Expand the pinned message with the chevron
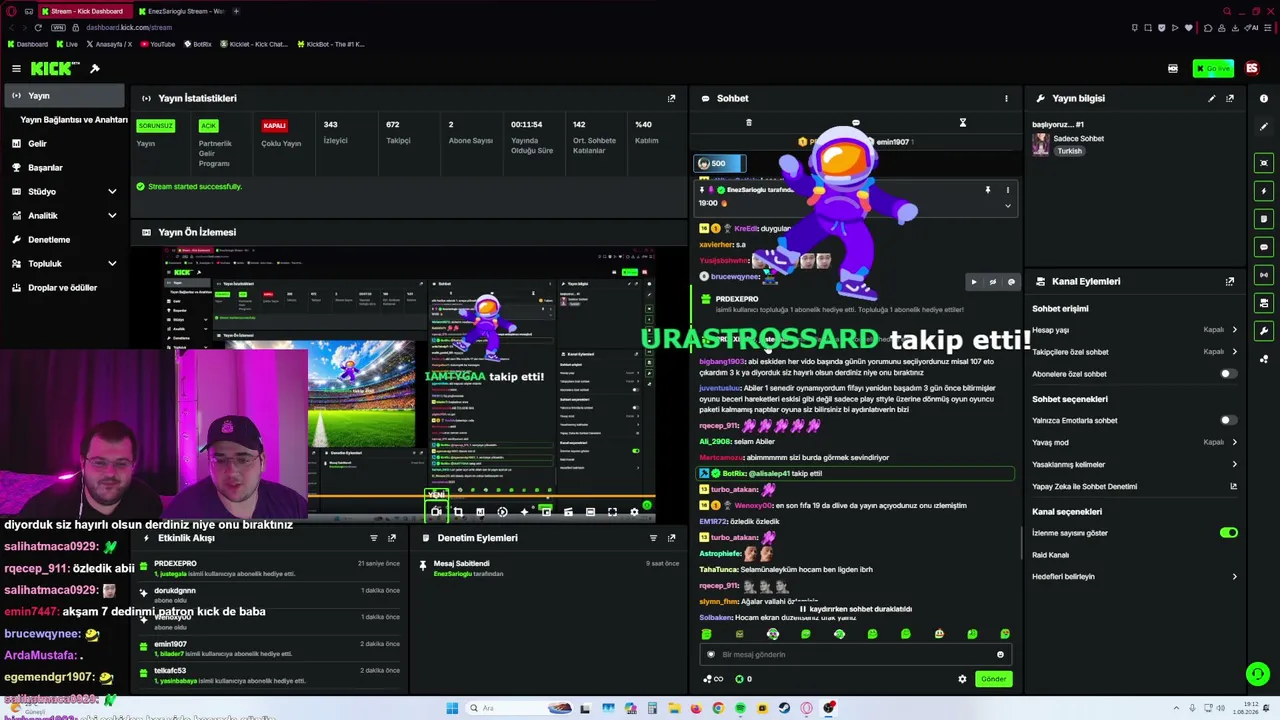The image size is (1280, 720). 1007,206
